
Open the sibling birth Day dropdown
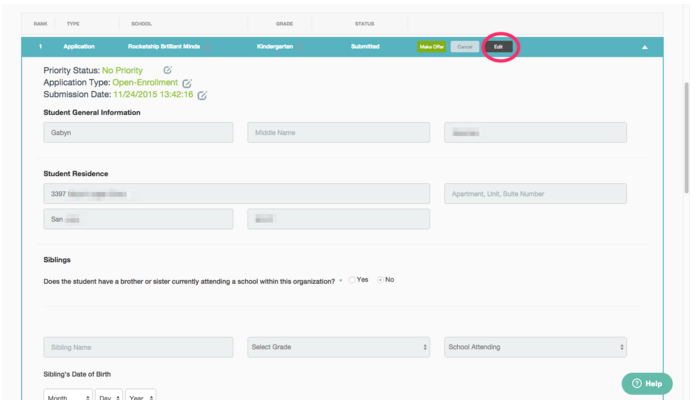(109, 395)
